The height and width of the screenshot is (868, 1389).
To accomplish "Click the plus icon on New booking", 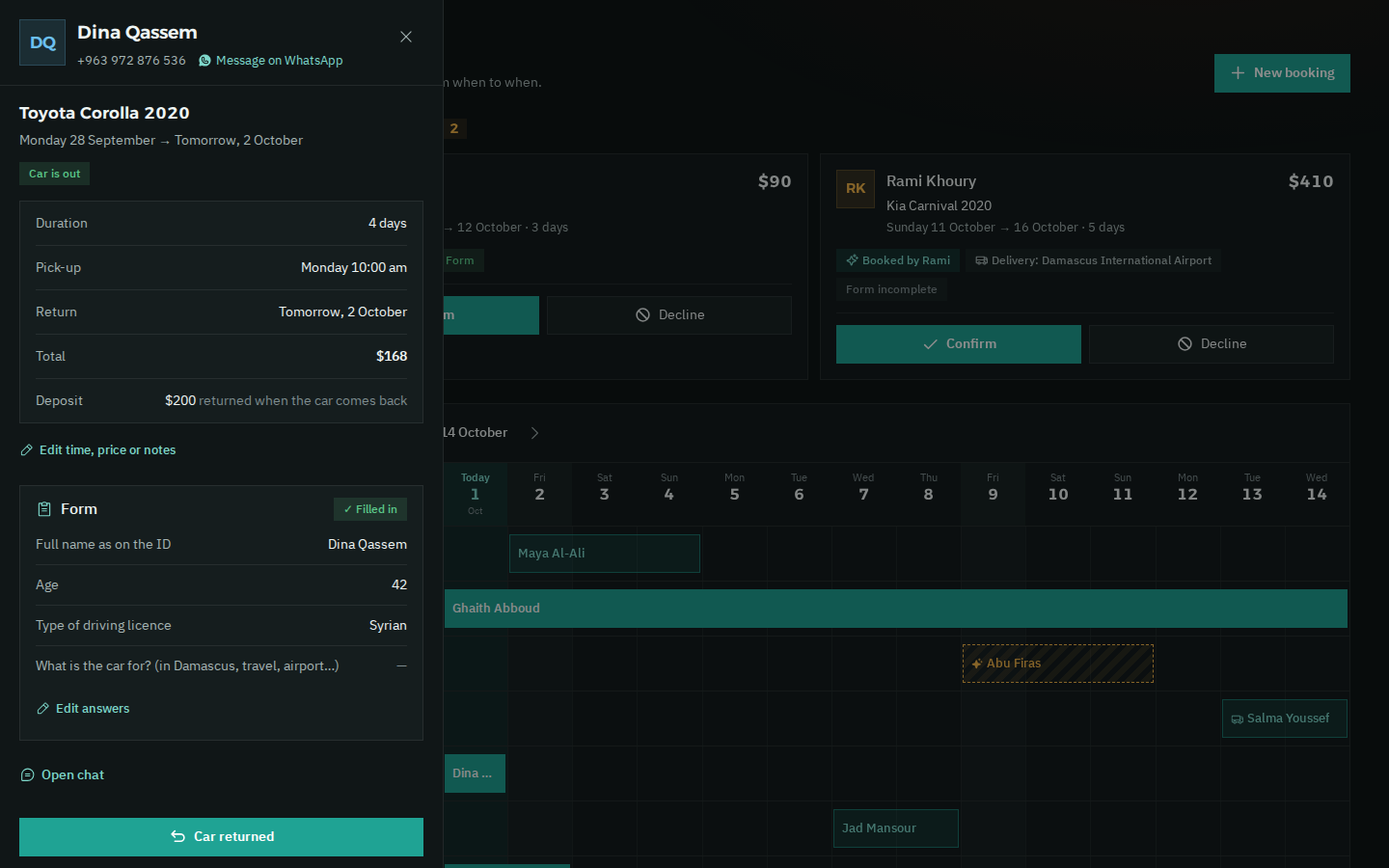I will (1238, 73).
